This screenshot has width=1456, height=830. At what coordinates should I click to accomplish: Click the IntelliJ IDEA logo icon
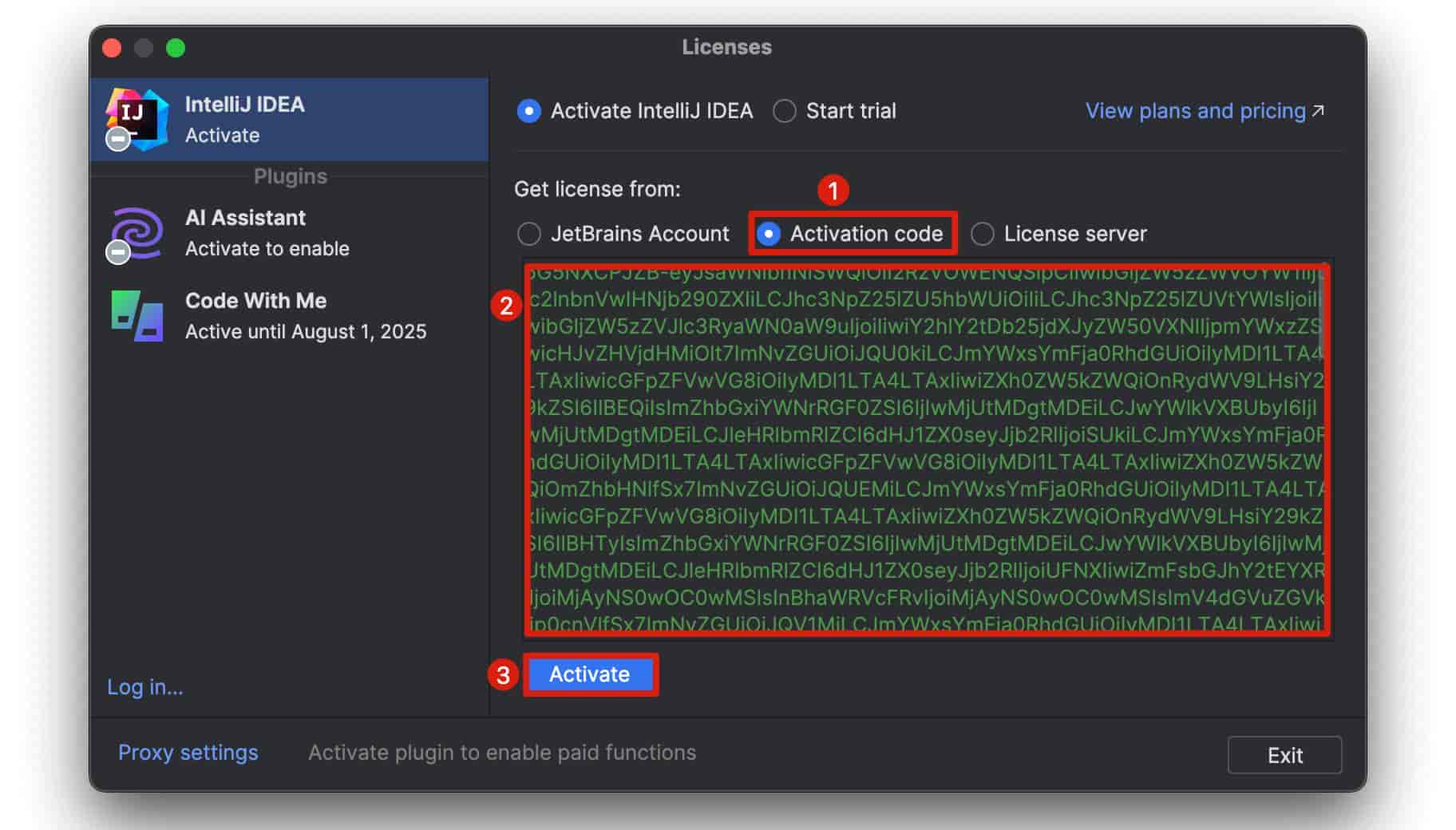pyautogui.click(x=137, y=119)
